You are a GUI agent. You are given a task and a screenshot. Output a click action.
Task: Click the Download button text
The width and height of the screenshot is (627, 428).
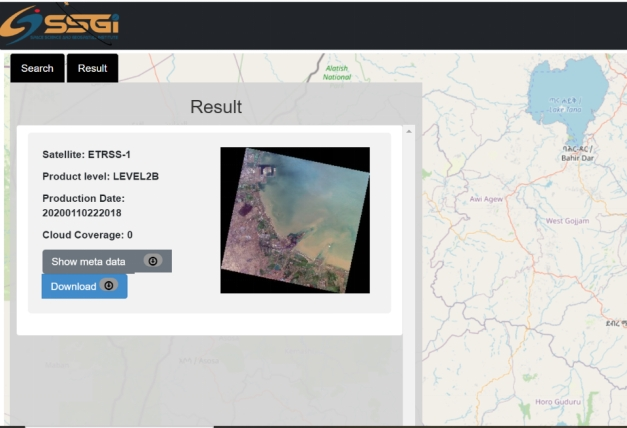tap(74, 286)
